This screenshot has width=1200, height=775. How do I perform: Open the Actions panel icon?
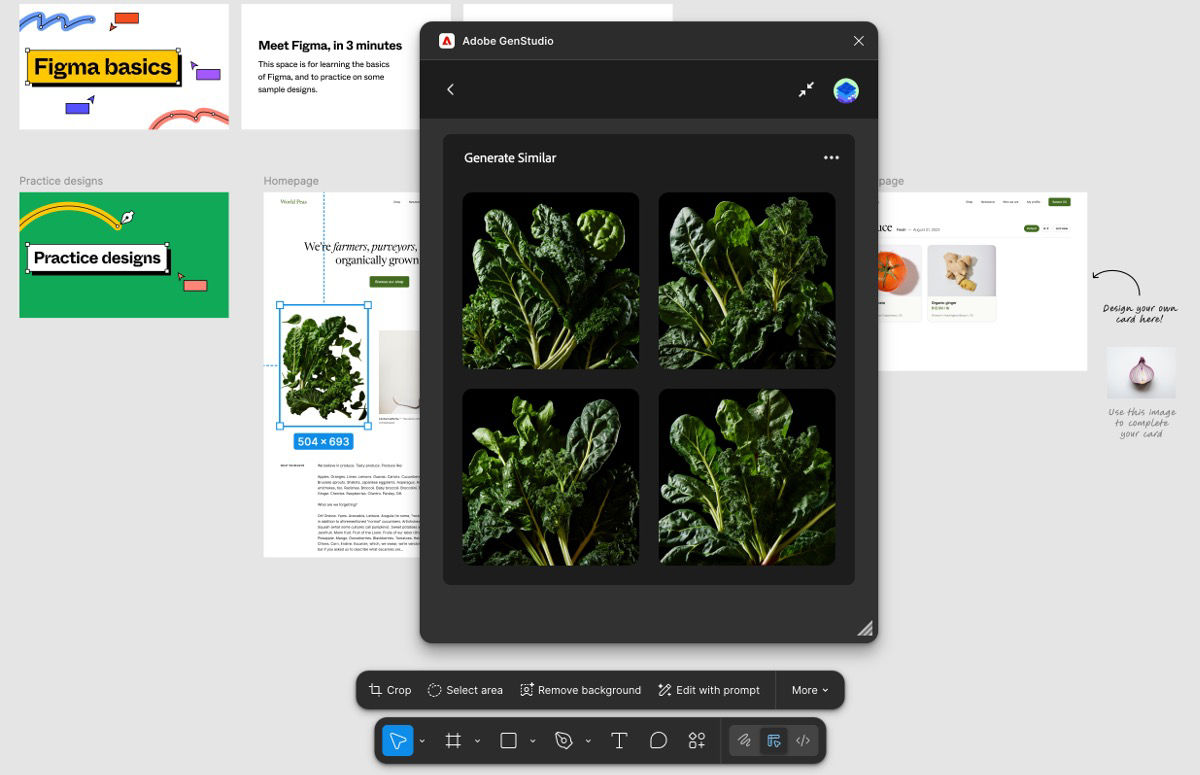coord(696,740)
